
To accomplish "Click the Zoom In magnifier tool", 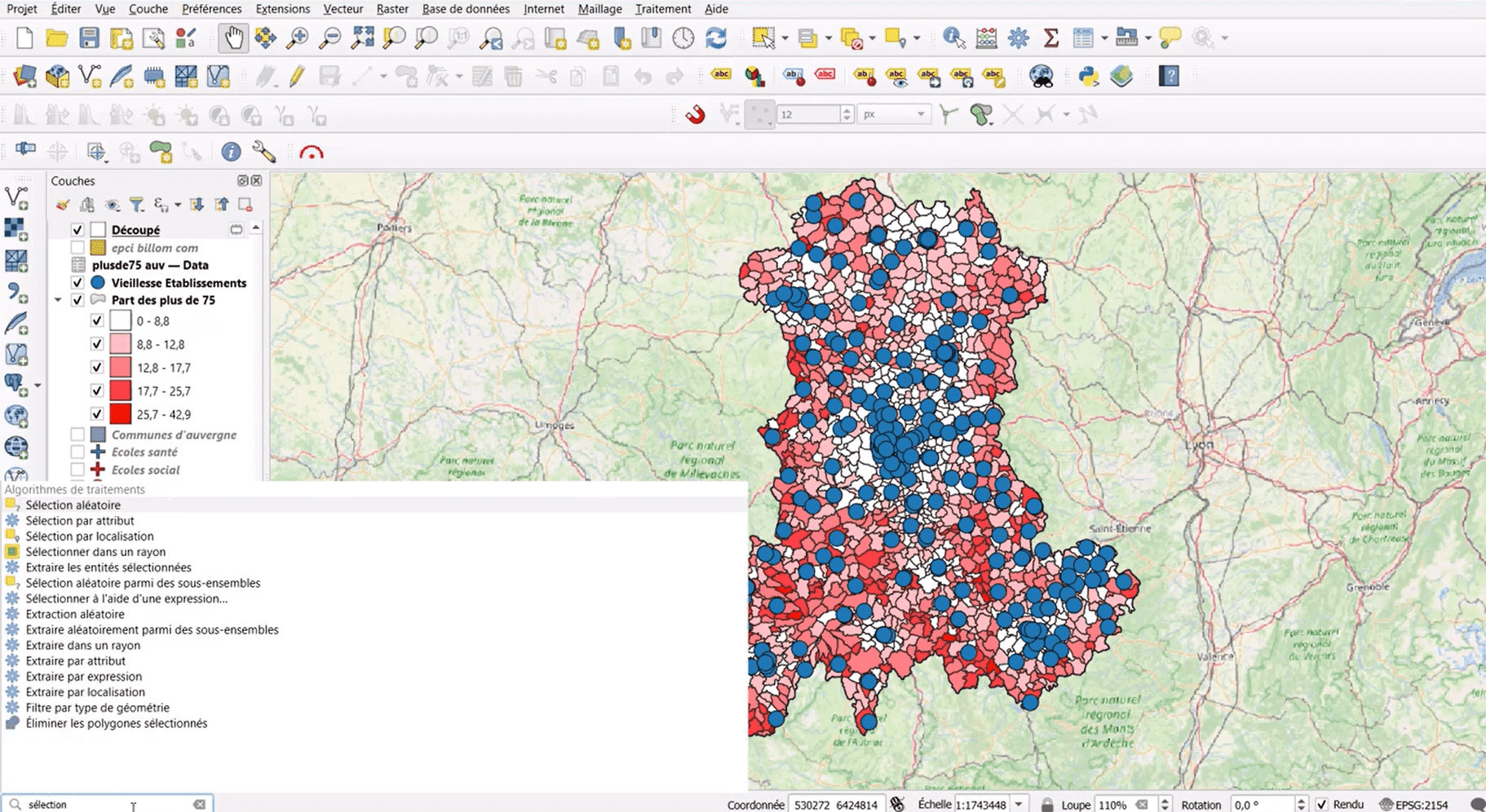I will point(297,38).
